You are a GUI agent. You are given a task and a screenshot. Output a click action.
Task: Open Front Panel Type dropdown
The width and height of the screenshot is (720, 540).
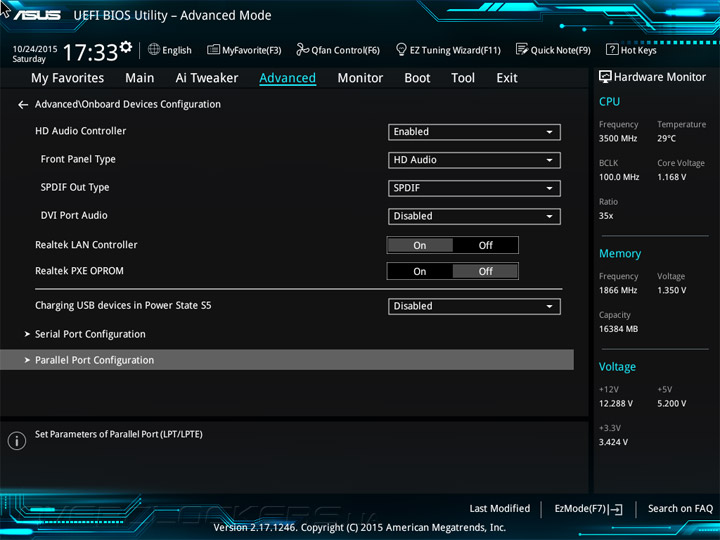click(474, 160)
